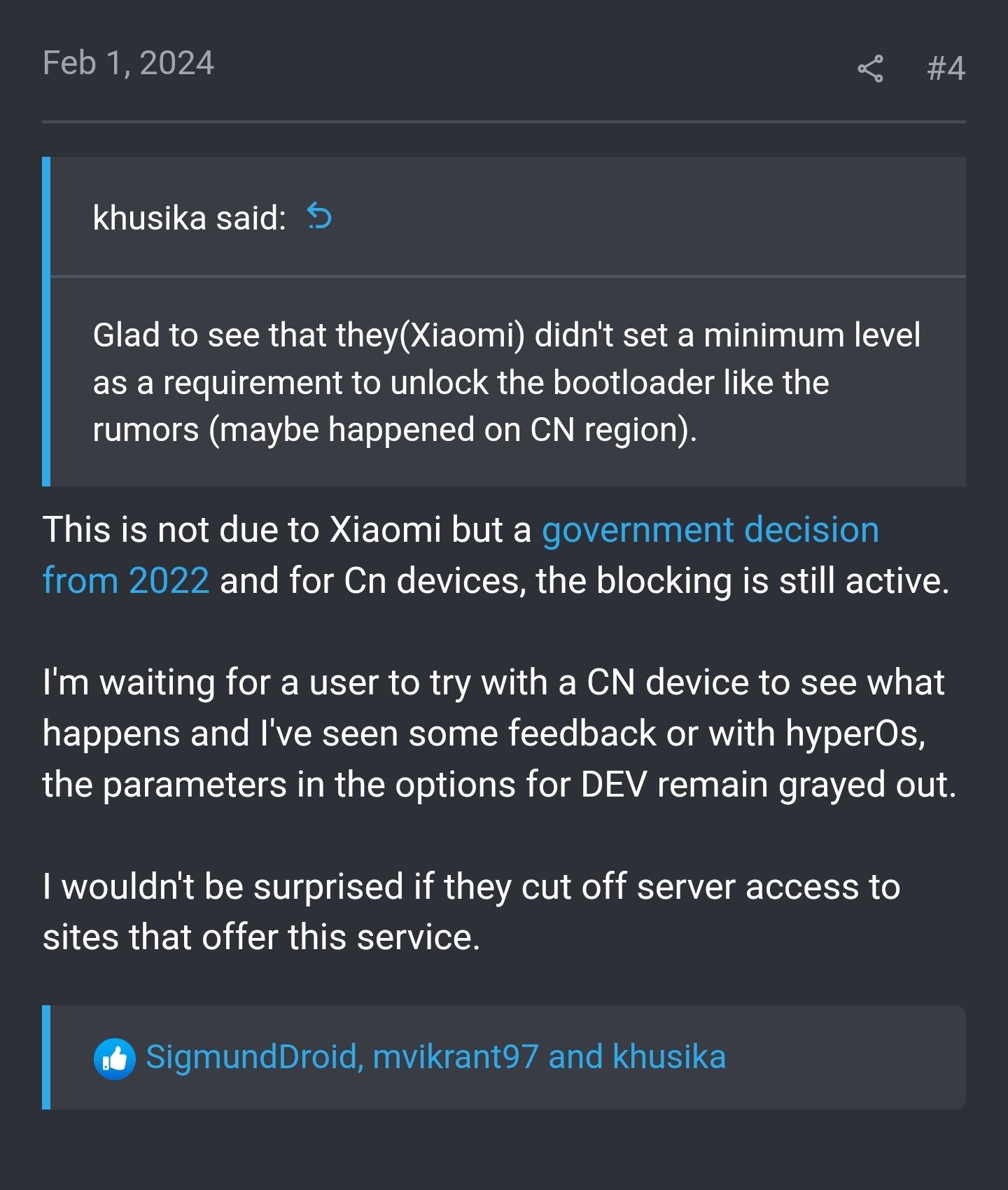Click the blue thumbs-up reaction icon
Viewport: 1008px width, 1190px height.
click(114, 1058)
